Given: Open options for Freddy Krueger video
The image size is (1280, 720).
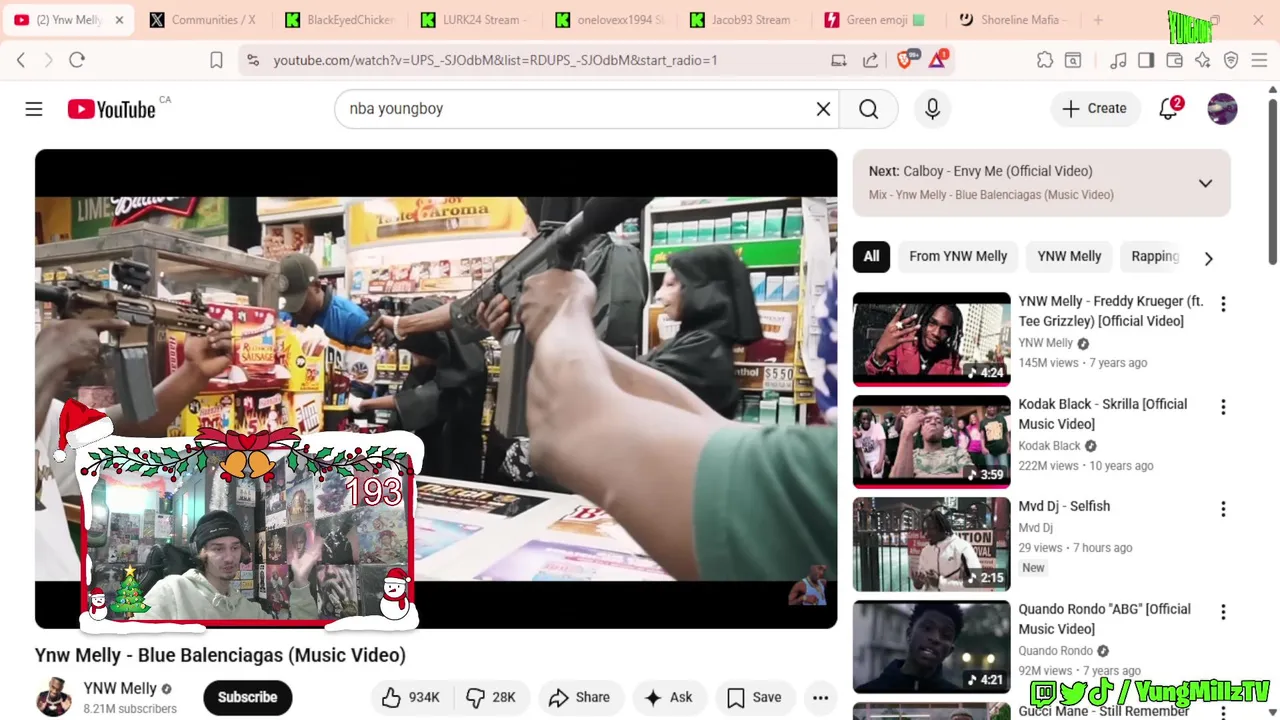Looking at the screenshot, I should coord(1222,304).
